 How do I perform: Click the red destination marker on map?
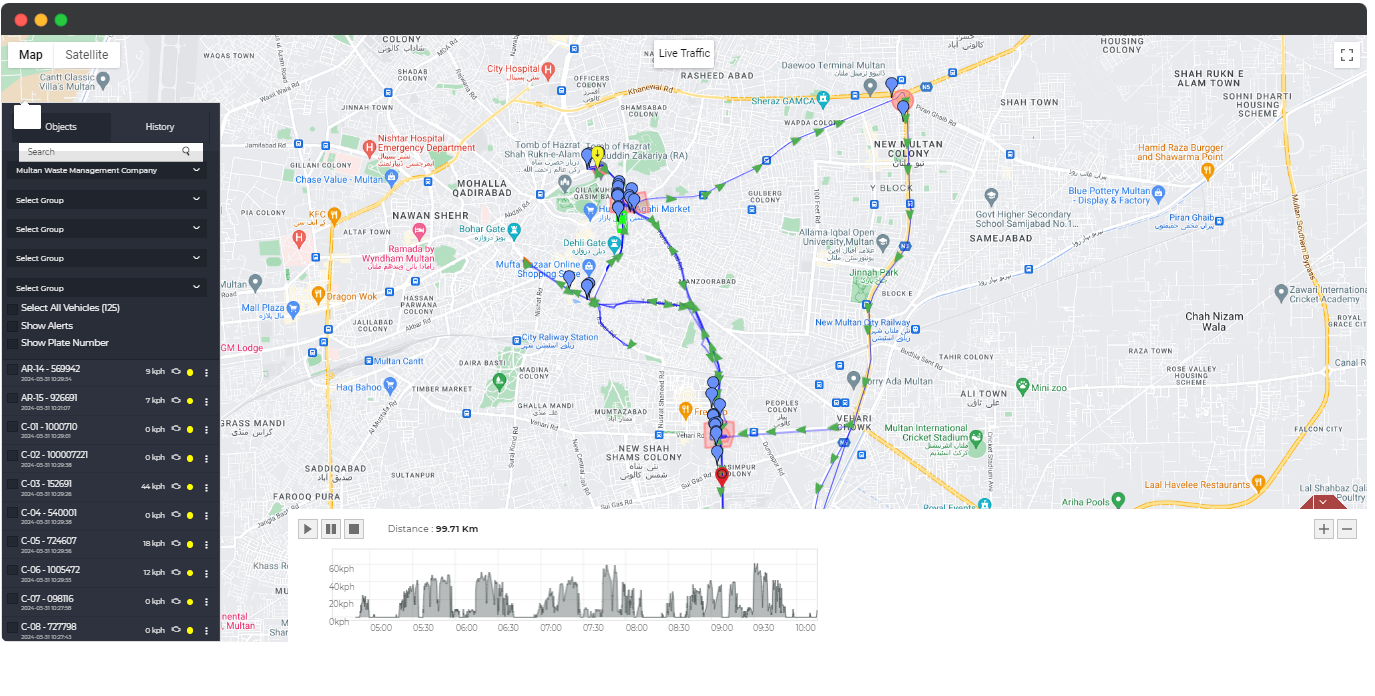[x=722, y=475]
